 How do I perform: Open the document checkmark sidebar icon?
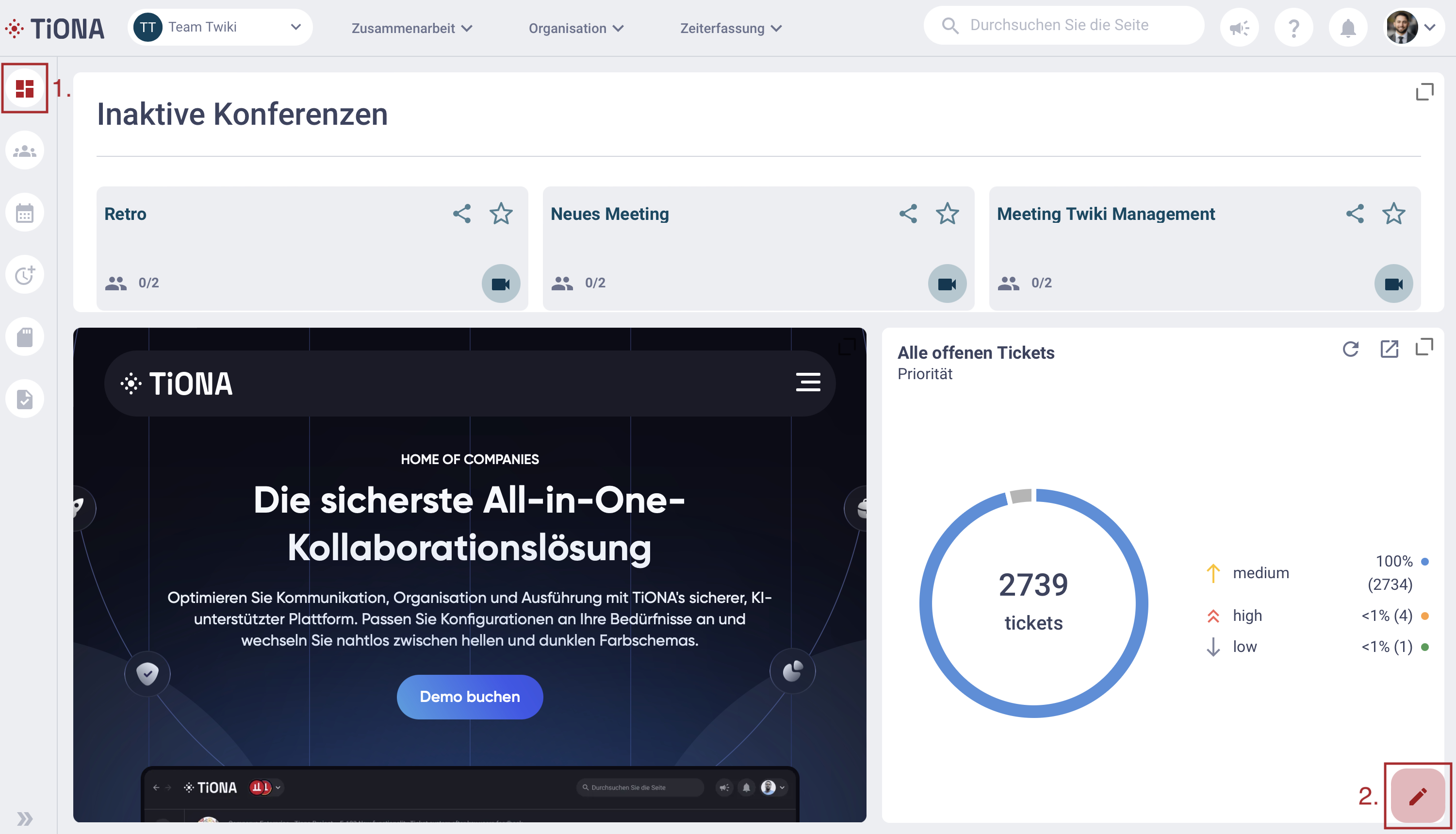pyautogui.click(x=25, y=399)
